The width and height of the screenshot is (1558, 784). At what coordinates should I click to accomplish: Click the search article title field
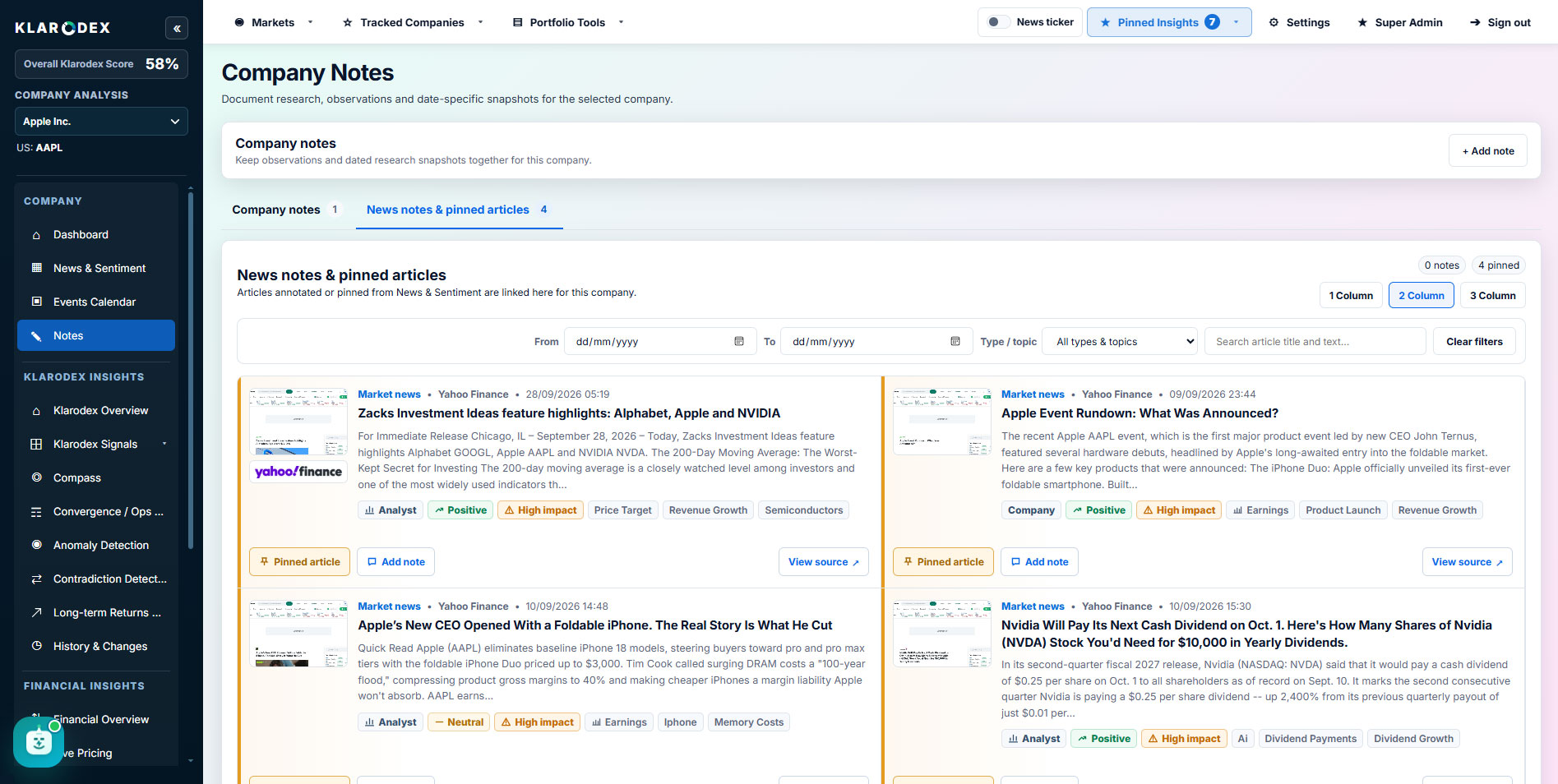click(x=1315, y=341)
